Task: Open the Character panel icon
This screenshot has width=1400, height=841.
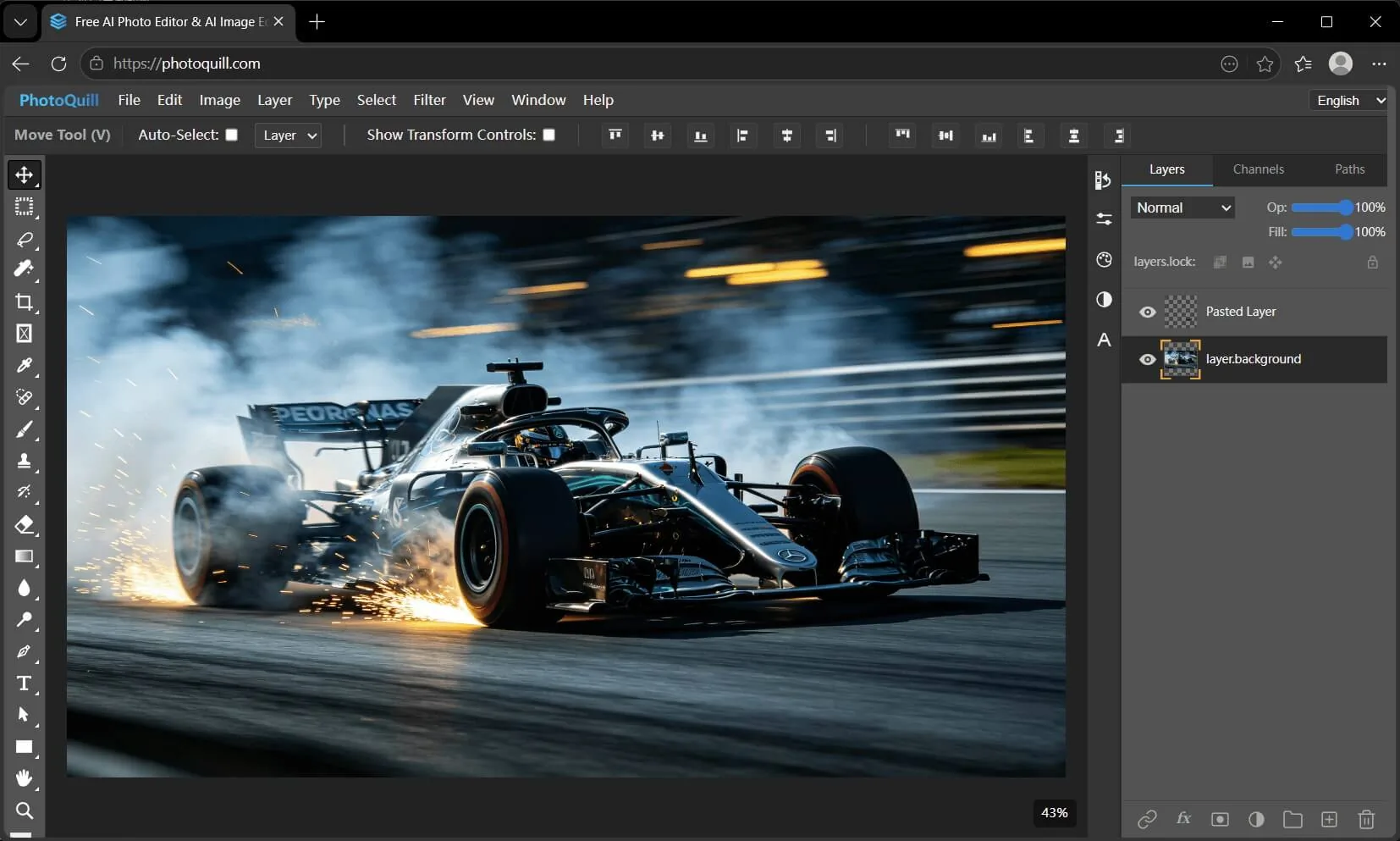Action: [x=1103, y=340]
